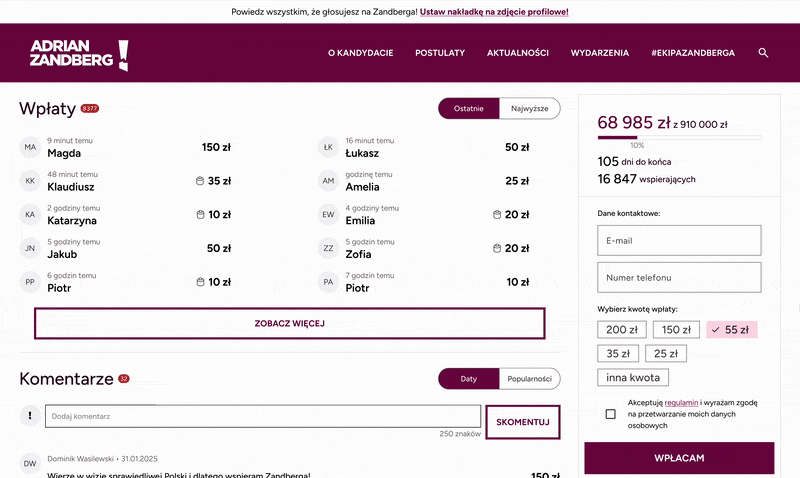800x478 pixels.
Task: Switch payments list to Ostatnie
Action: pyautogui.click(x=468, y=109)
